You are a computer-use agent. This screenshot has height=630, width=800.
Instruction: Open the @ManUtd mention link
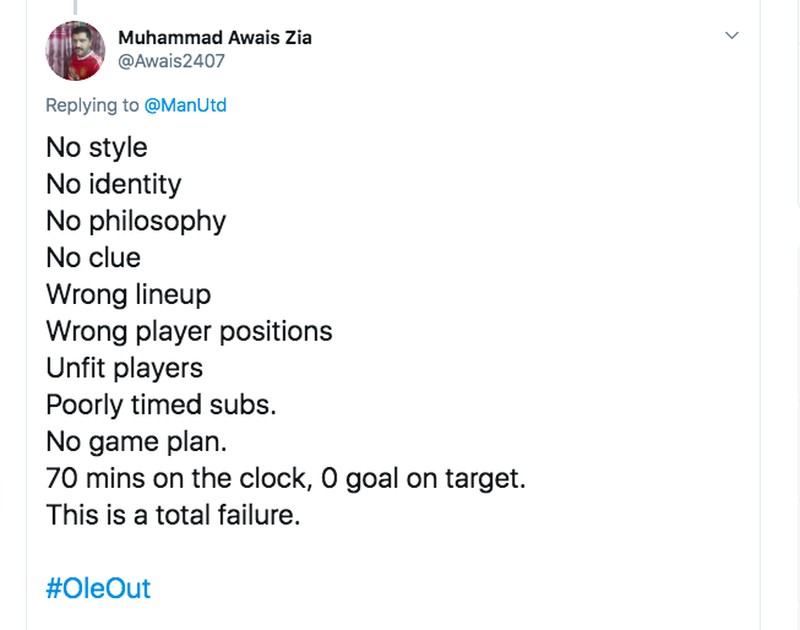186,105
